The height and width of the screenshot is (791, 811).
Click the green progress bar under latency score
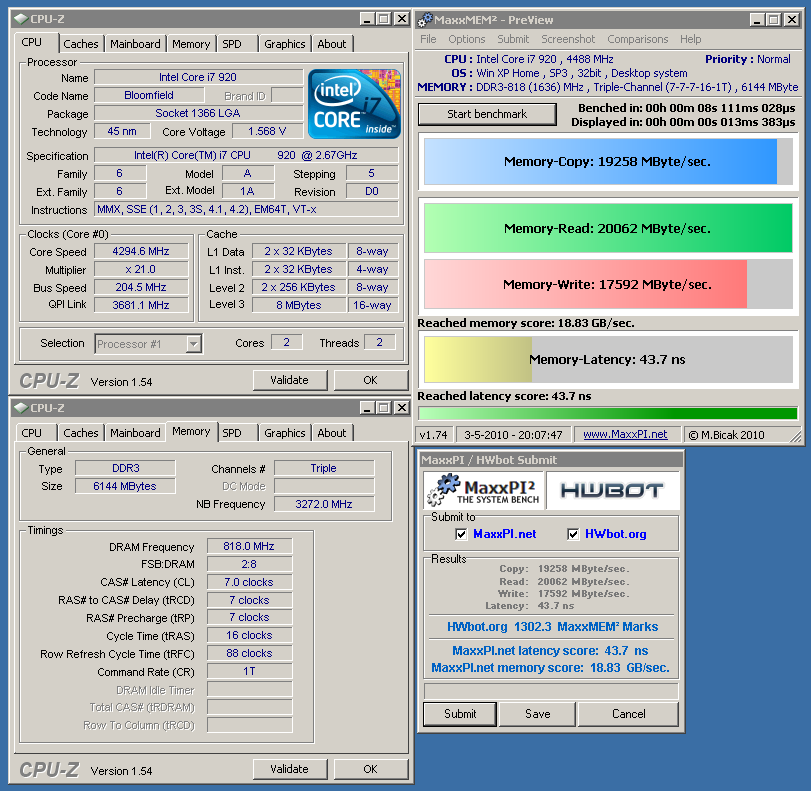(x=608, y=413)
